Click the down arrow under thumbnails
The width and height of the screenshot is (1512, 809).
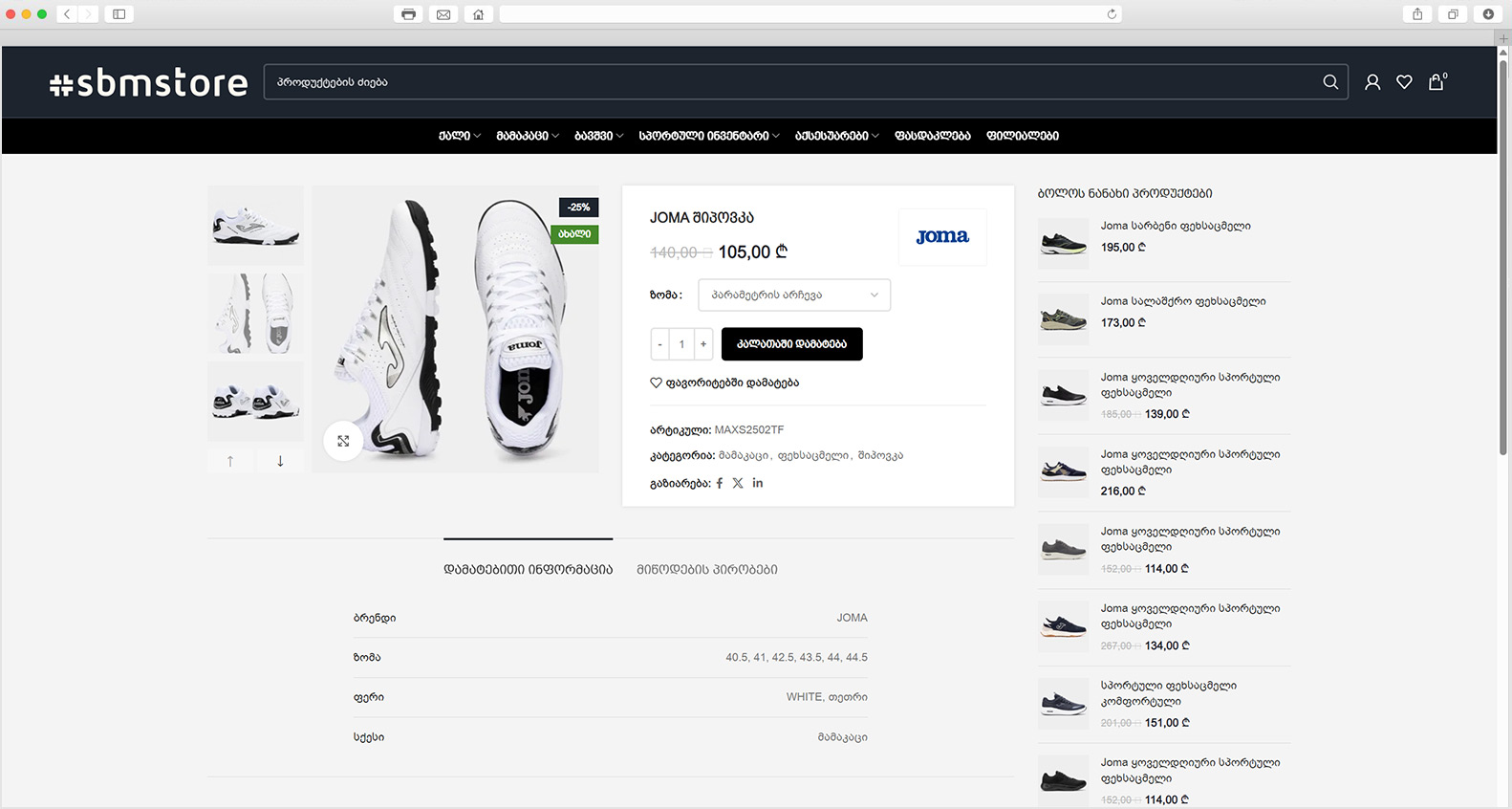(280, 461)
